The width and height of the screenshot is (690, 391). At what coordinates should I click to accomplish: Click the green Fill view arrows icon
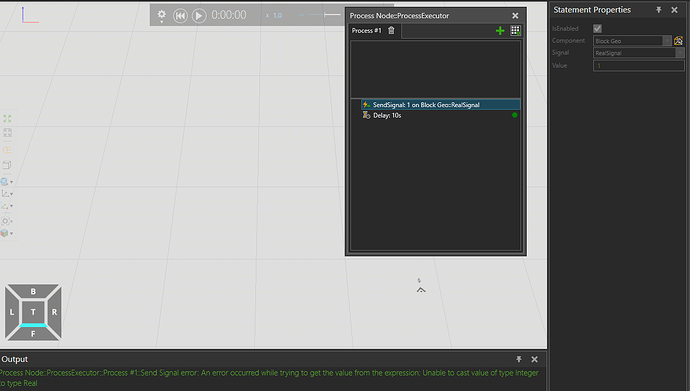click(7, 119)
